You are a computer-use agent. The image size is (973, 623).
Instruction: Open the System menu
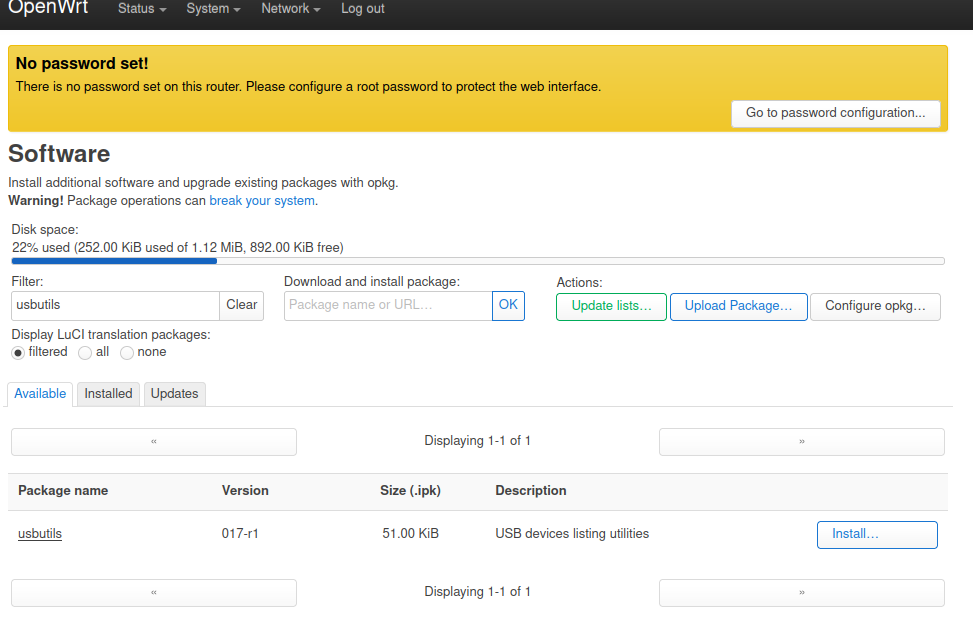(210, 9)
